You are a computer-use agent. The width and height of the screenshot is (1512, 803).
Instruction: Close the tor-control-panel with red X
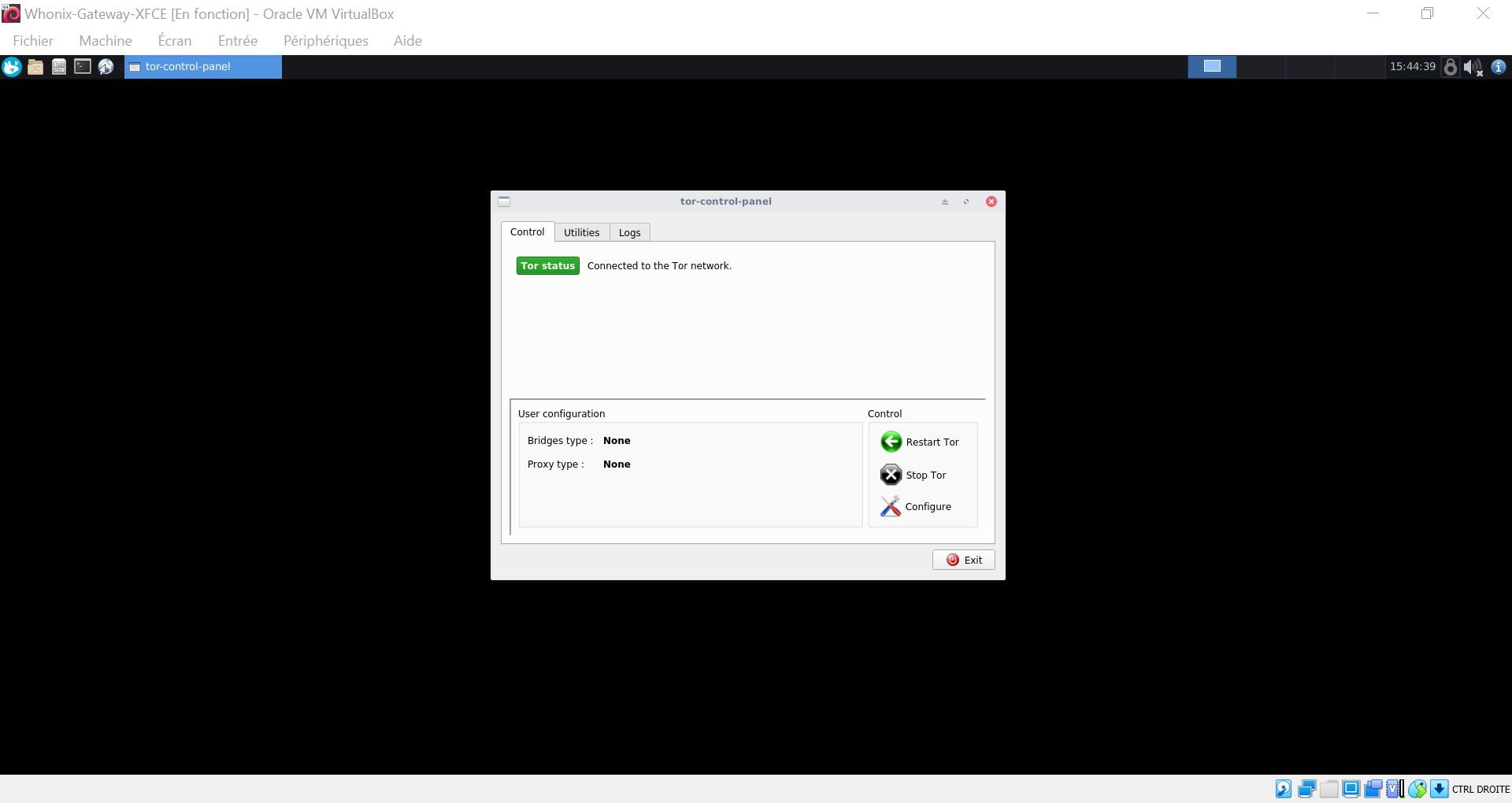991,202
